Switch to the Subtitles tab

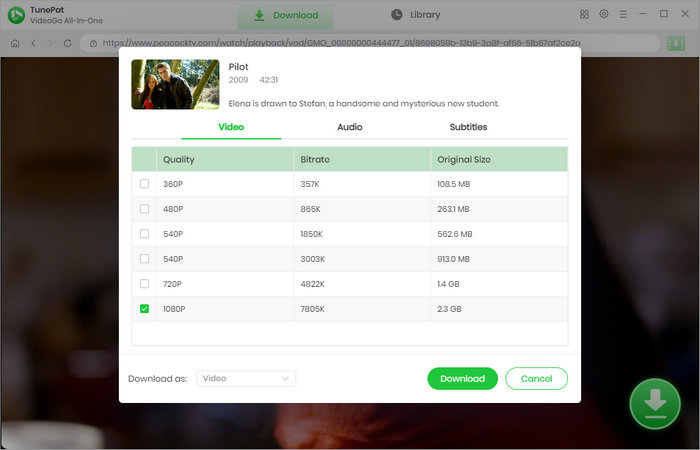pyautogui.click(x=468, y=127)
